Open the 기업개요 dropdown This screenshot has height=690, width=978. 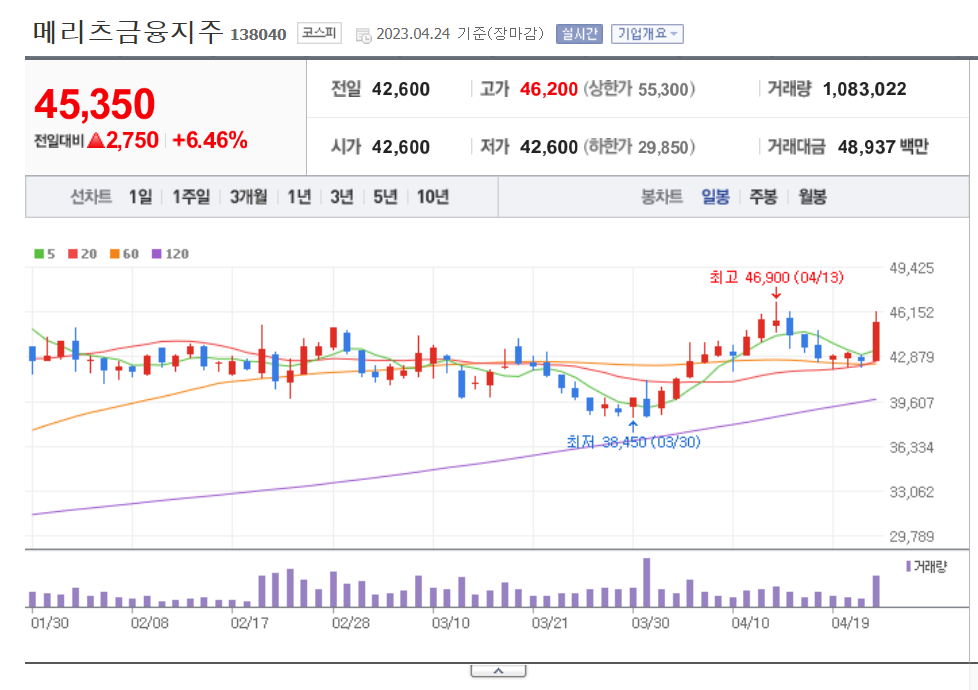[647, 34]
